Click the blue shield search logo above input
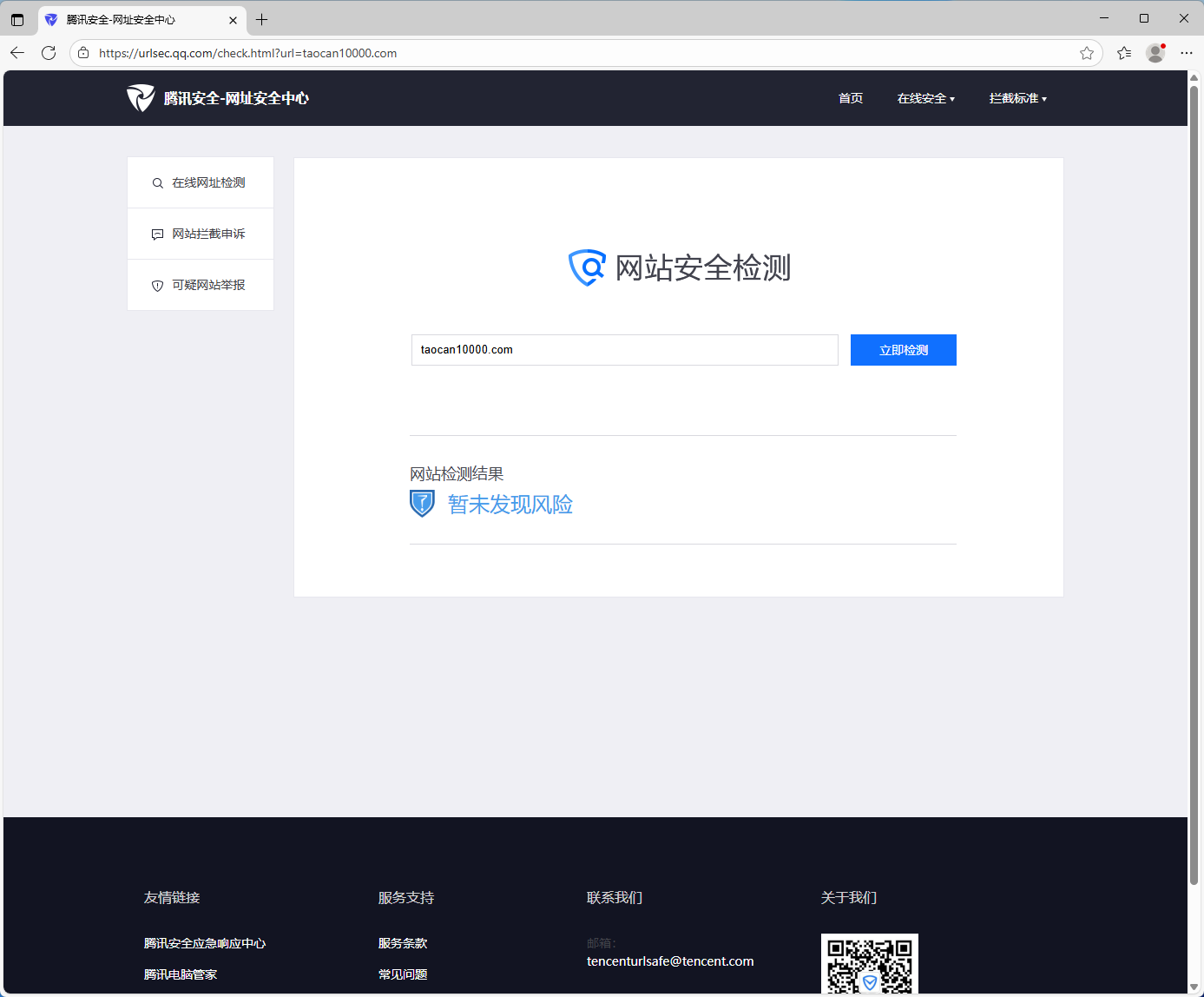This screenshot has height=997, width=1204. pos(587,267)
